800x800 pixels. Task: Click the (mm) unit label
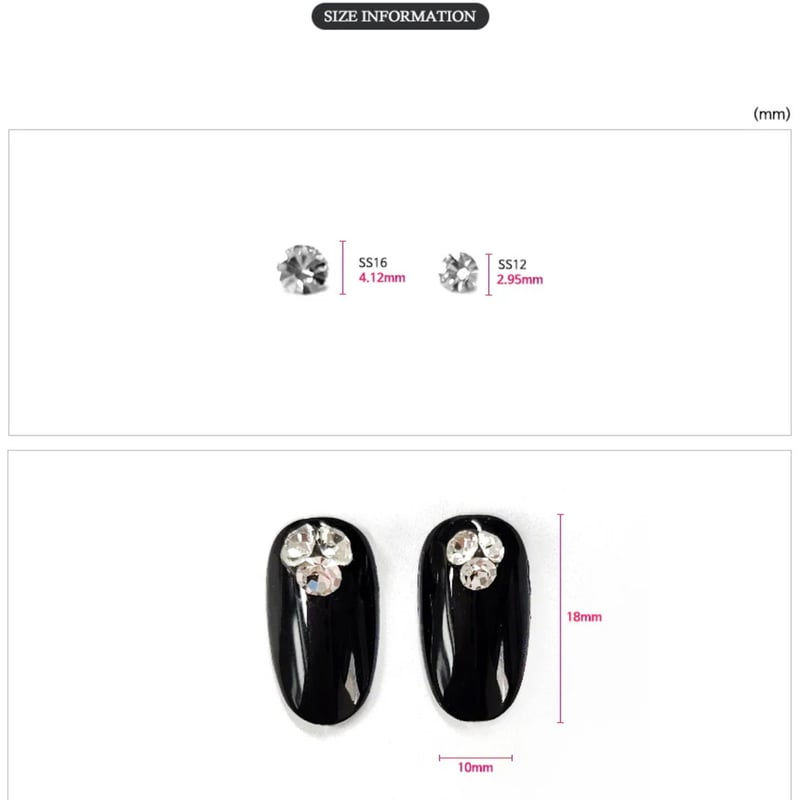click(771, 114)
